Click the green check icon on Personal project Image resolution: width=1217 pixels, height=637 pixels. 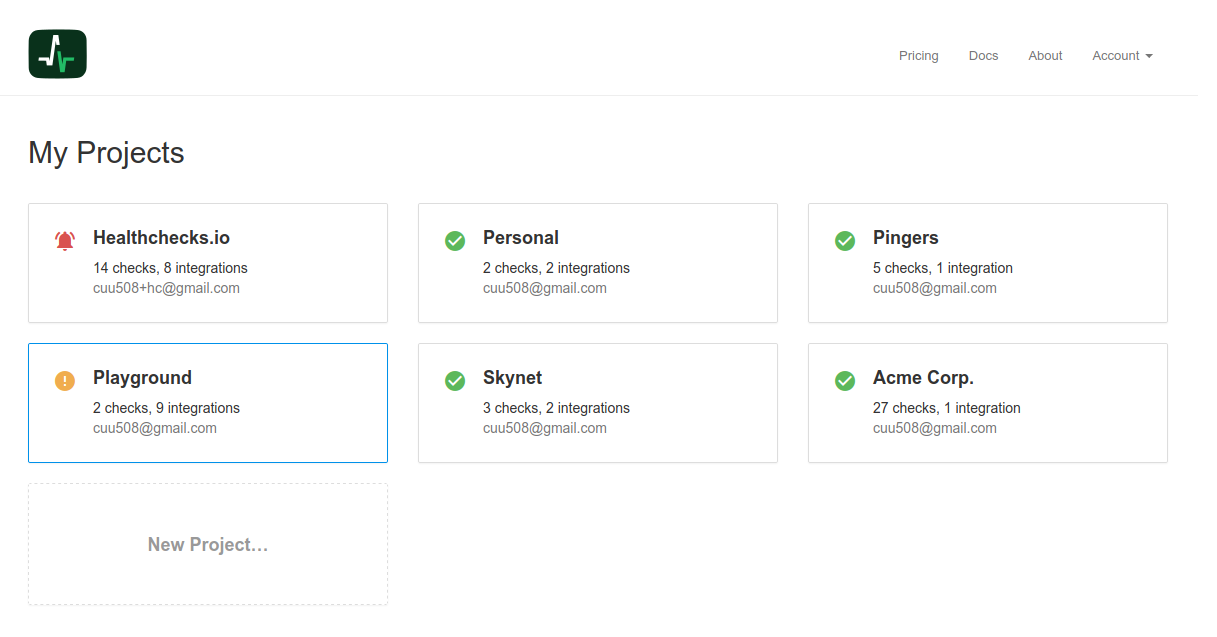[455, 240]
